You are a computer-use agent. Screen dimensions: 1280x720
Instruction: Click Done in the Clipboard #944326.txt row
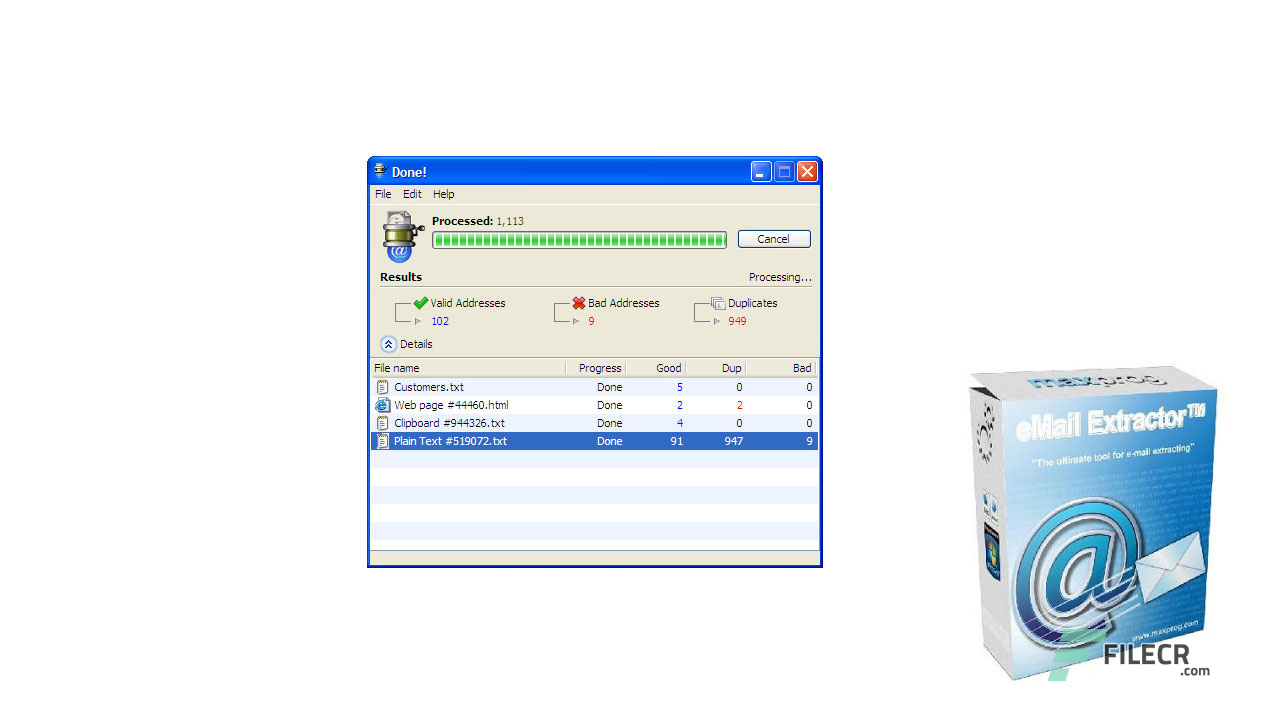(610, 423)
